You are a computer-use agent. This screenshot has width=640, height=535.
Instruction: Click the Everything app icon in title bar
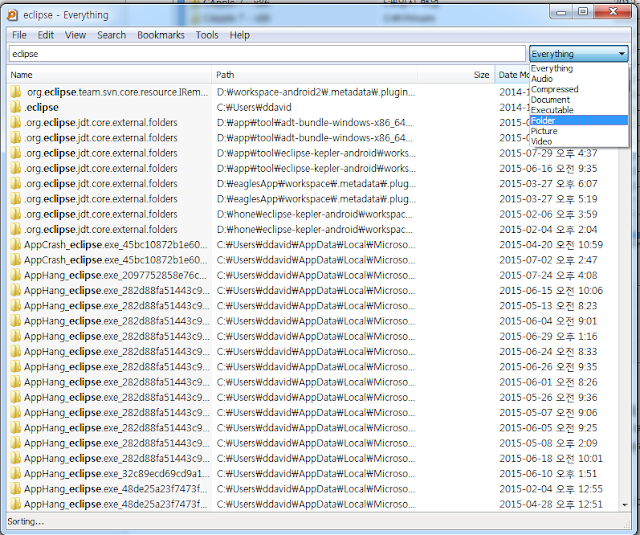(x=12, y=15)
